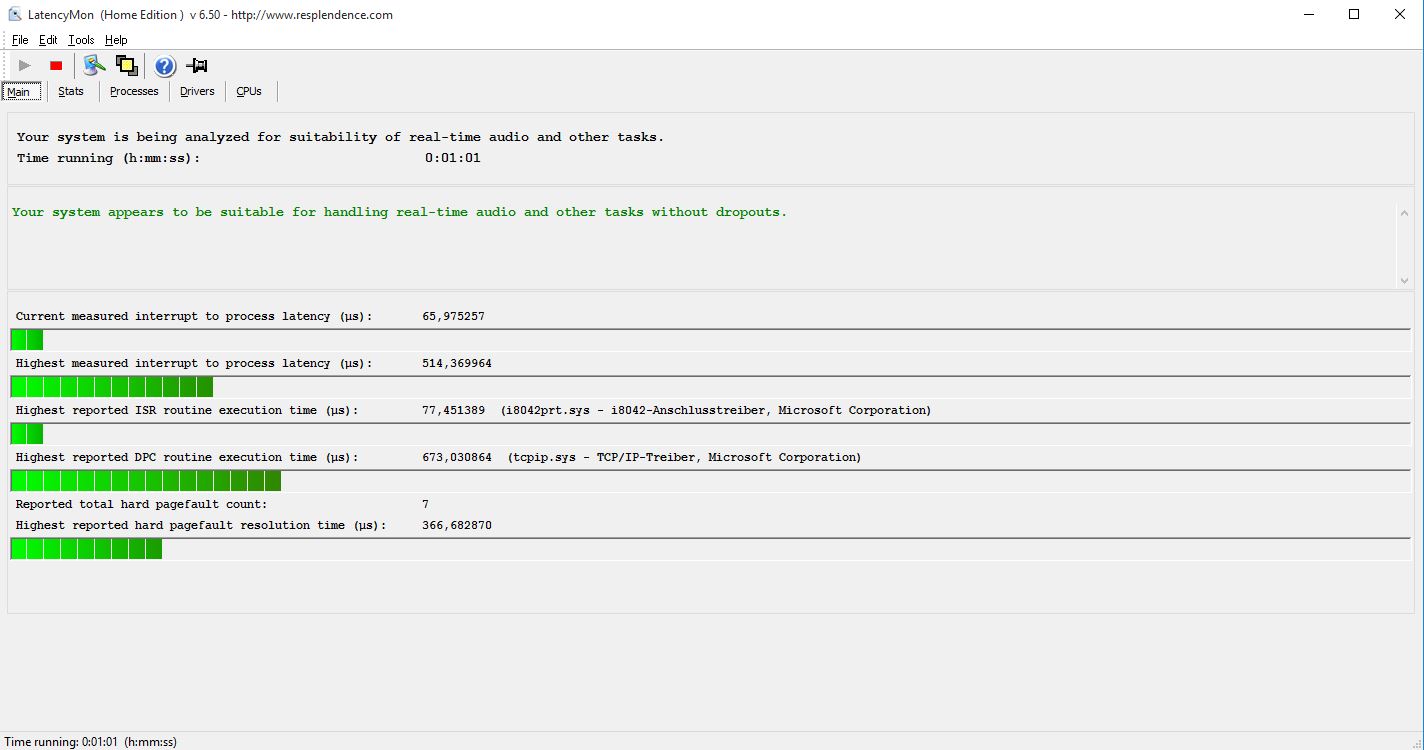The height and width of the screenshot is (750, 1424).
Task: Click the scroll up arrow in the message box
Action: [1405, 213]
